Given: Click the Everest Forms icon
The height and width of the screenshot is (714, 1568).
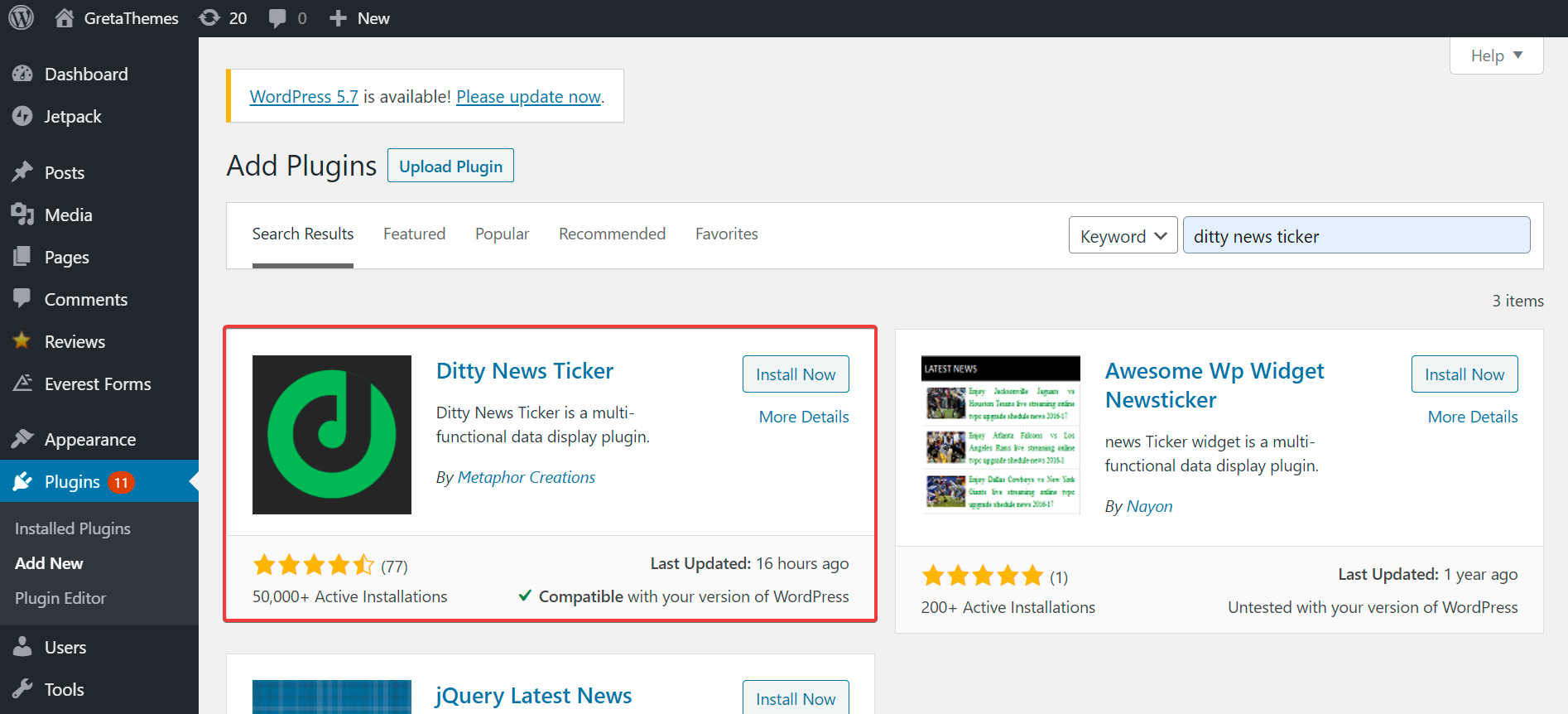Looking at the screenshot, I should (x=22, y=383).
